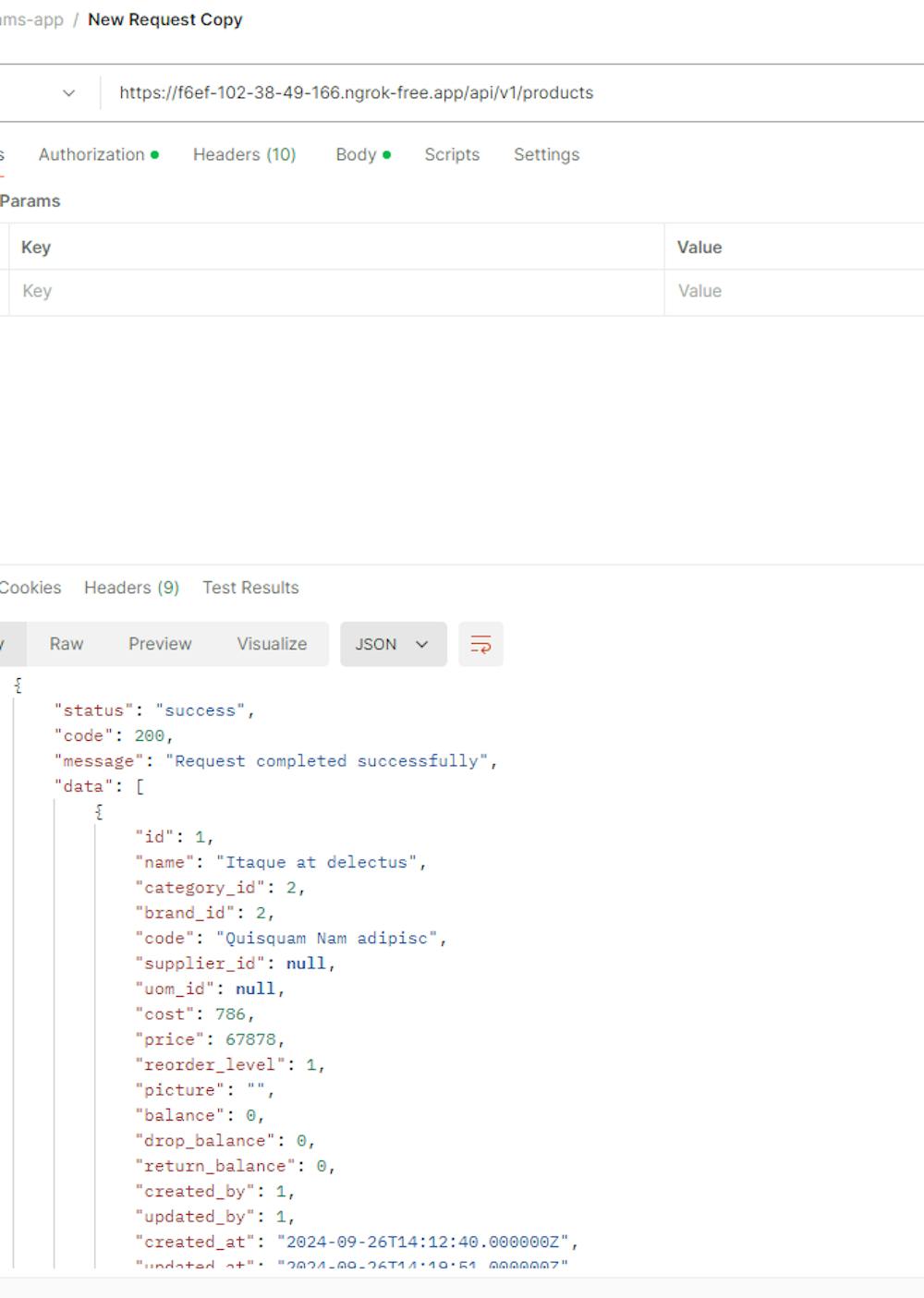Open the Headers (10) request tab
Viewport: 924px width, 1298px height.
tap(244, 154)
